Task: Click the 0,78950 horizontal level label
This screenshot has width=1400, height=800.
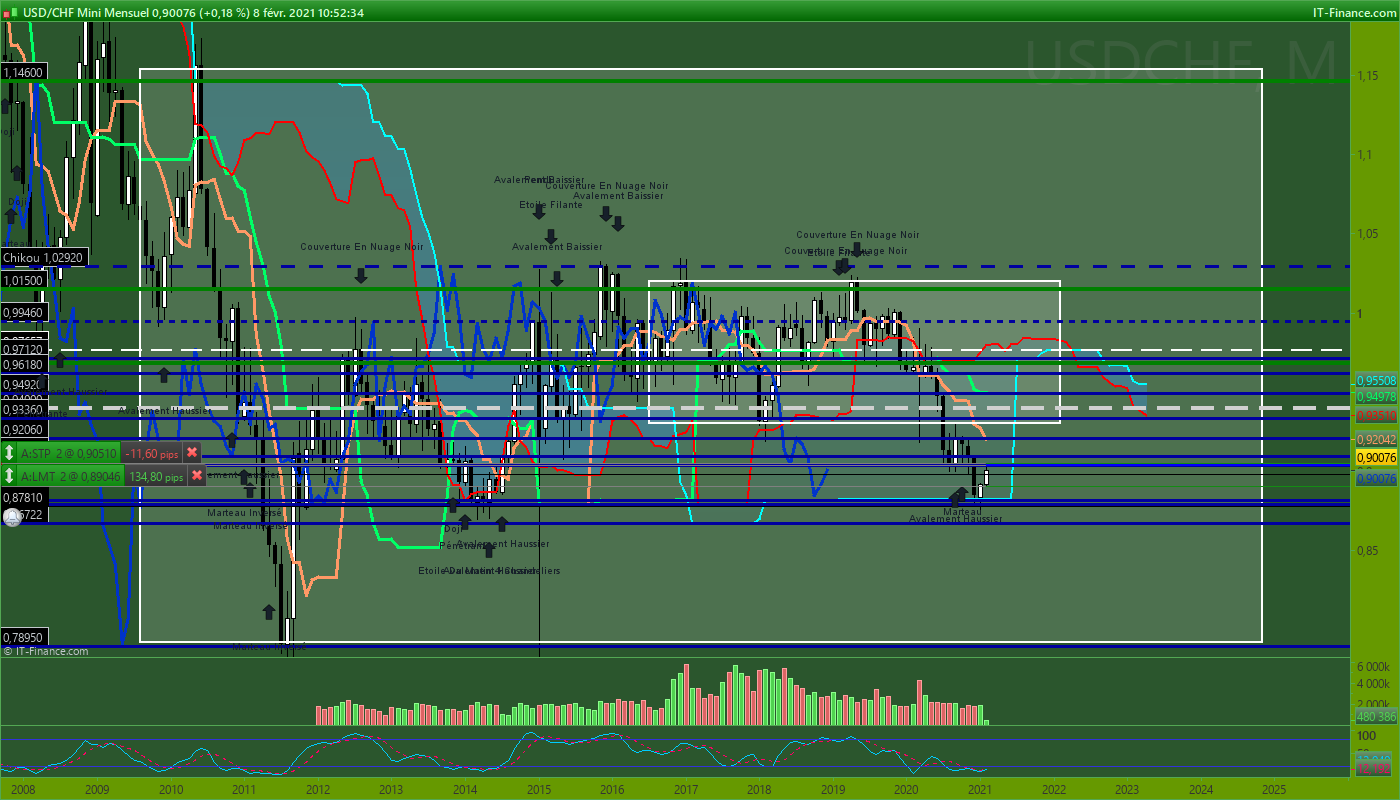Action: point(24,636)
